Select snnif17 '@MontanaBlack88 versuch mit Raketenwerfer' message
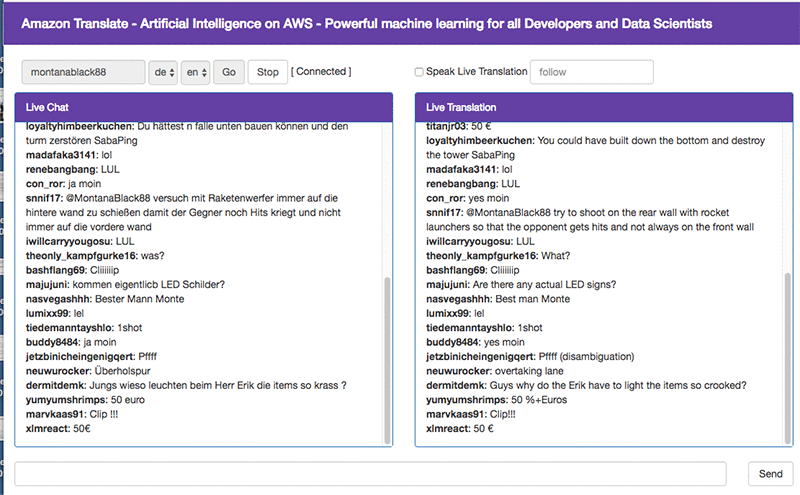This screenshot has height=495, width=800. [x=183, y=212]
